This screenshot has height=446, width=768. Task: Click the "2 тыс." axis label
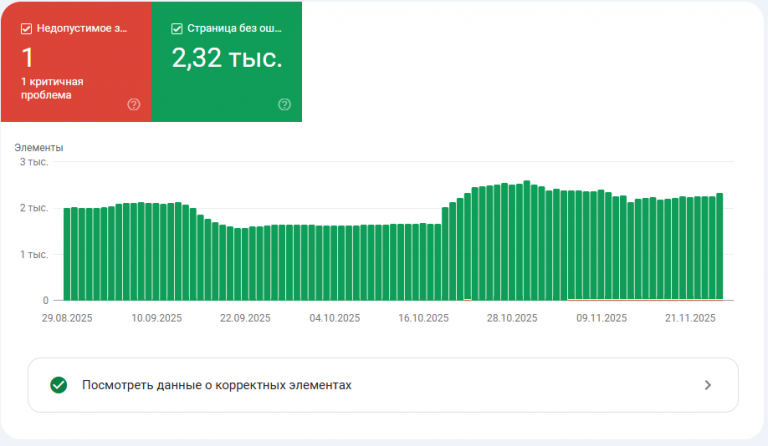click(x=34, y=208)
